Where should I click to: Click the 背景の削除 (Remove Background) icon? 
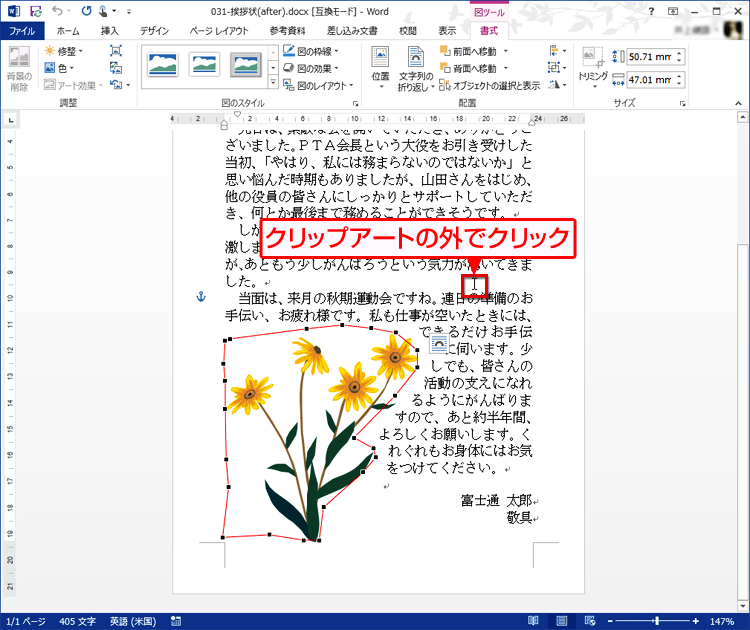tap(19, 68)
